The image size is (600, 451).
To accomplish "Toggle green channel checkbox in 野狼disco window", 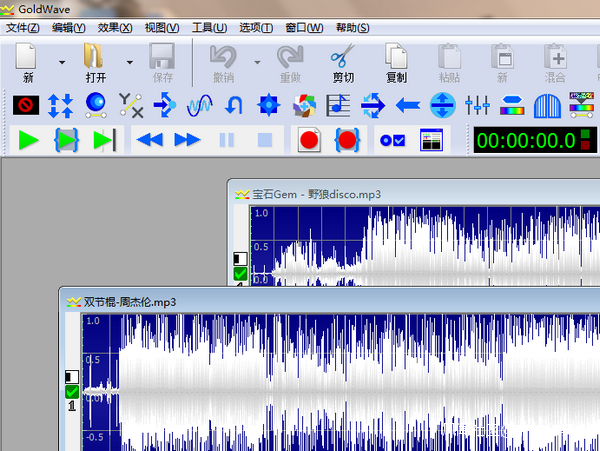I will click(240, 273).
